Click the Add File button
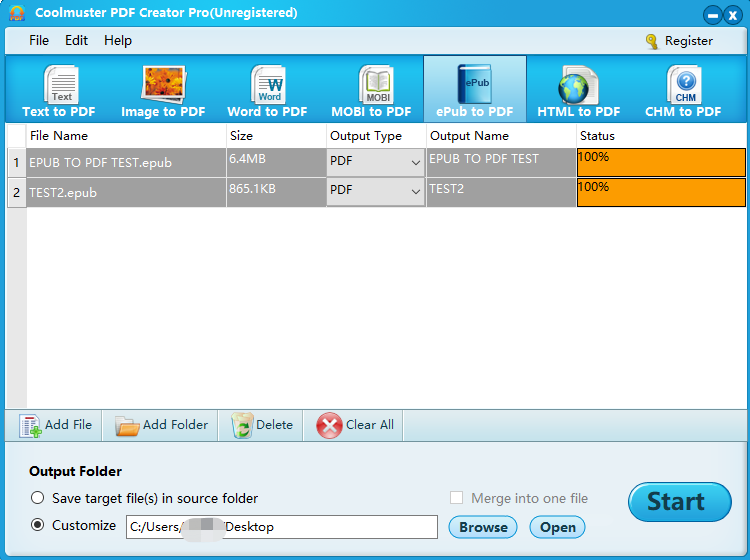This screenshot has width=750, height=560. (x=55, y=425)
